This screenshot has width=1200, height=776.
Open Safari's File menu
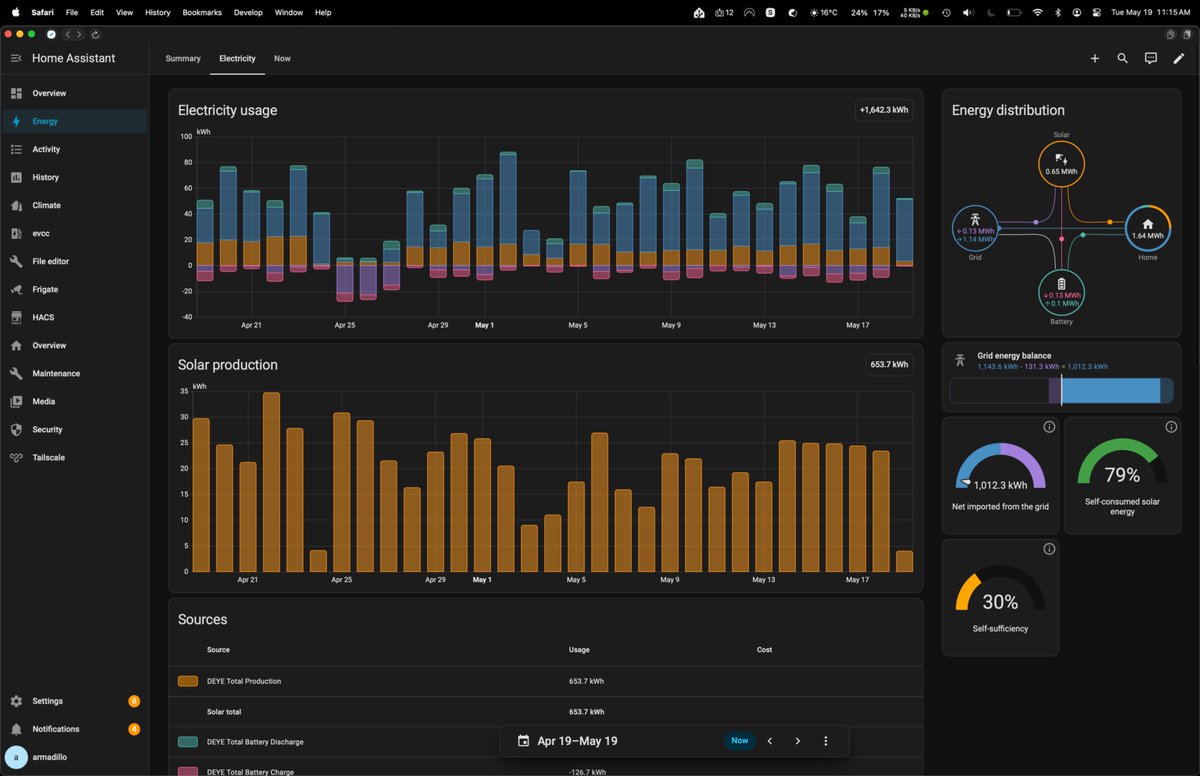72,12
